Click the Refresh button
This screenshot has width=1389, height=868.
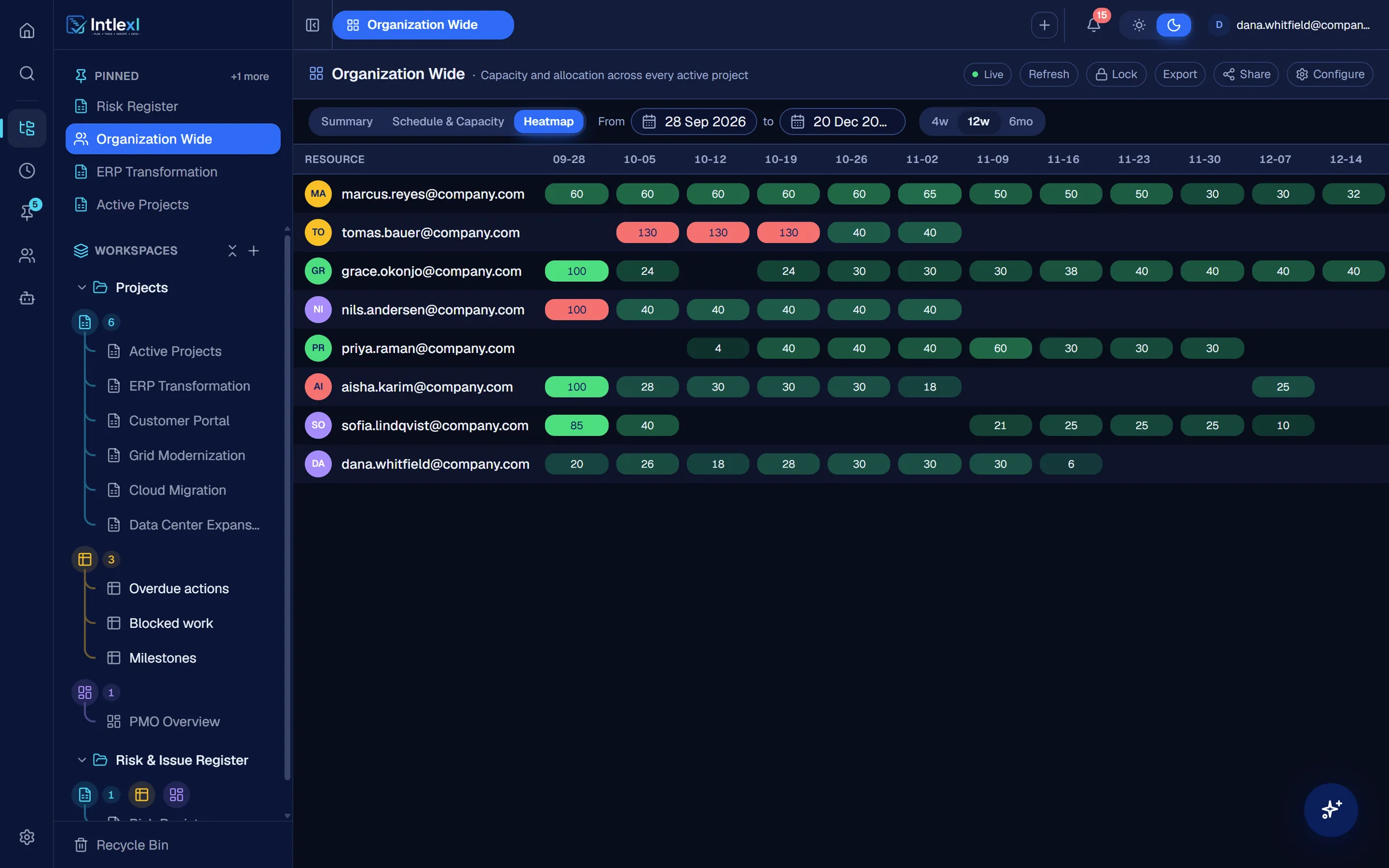tap(1048, 74)
